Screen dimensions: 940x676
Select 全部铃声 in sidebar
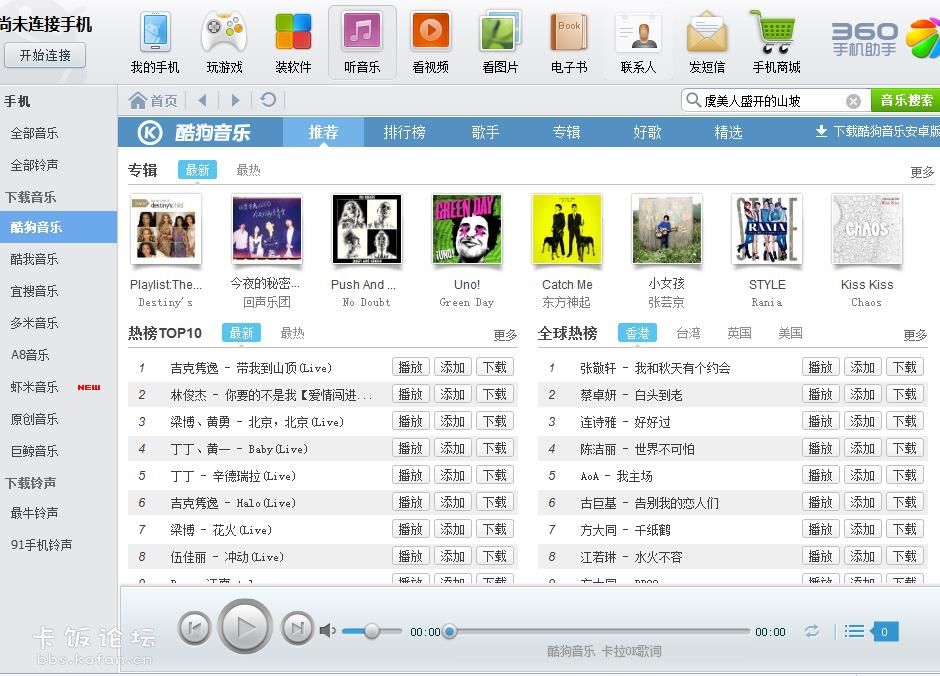tap(35, 165)
